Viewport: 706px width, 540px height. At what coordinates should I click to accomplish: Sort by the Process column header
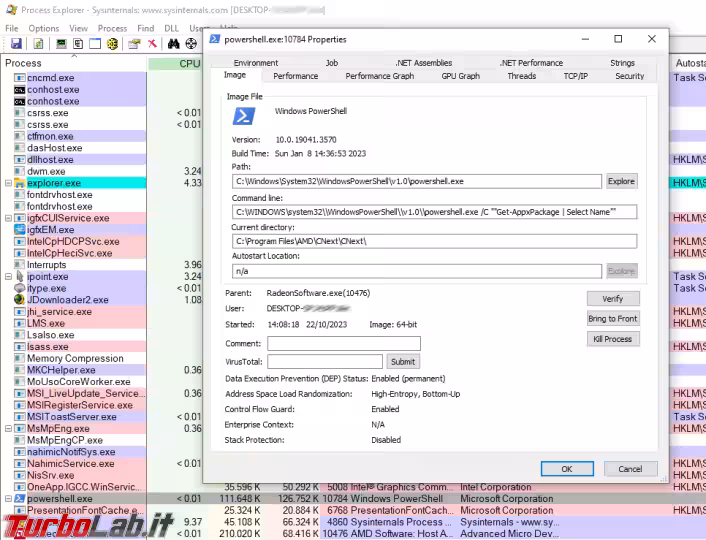pyautogui.click(x=74, y=63)
